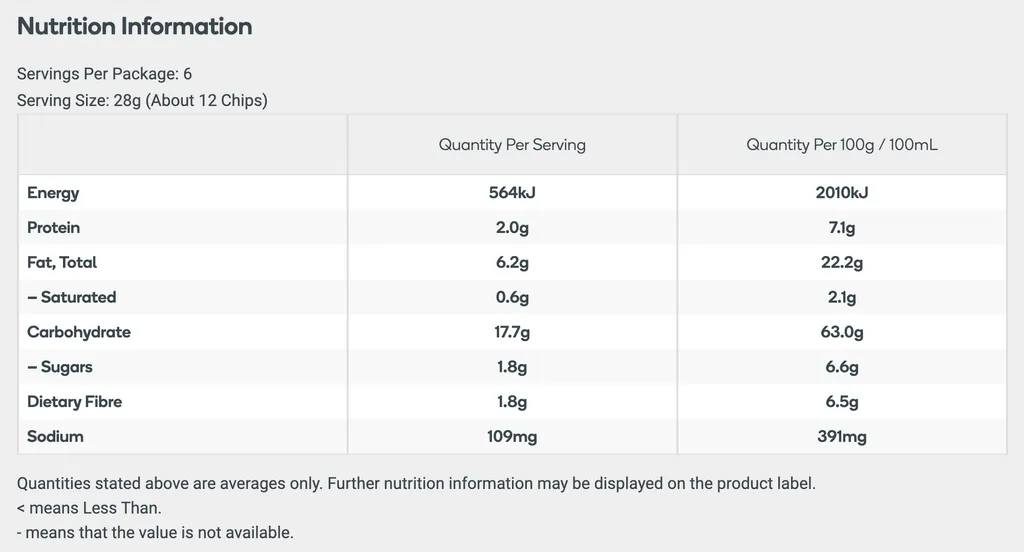
Task: Click the Dietary Fibre row label
Action: (74, 402)
